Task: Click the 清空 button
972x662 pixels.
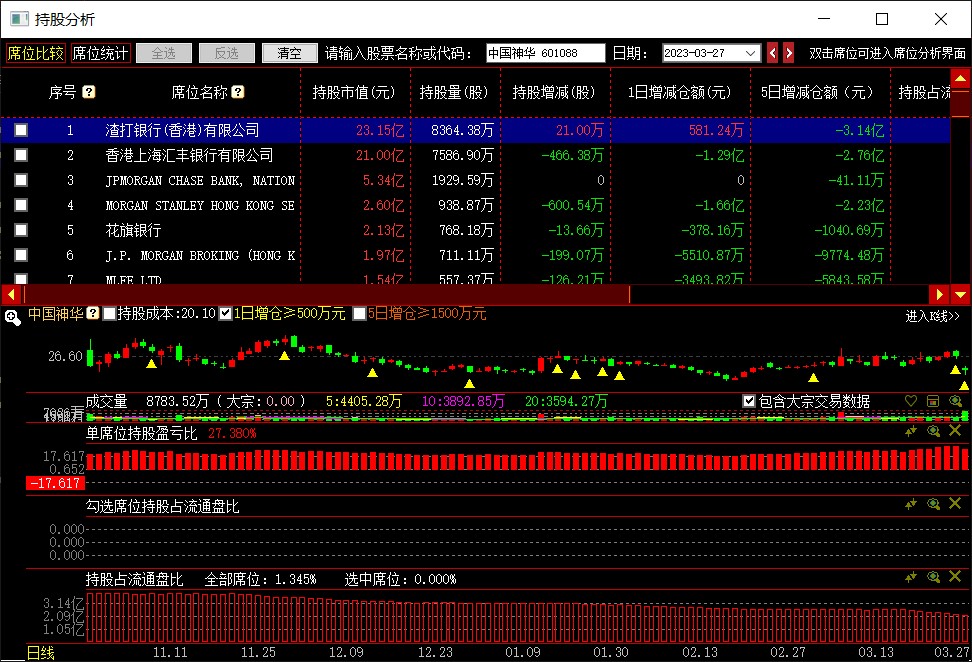Action: pyautogui.click(x=289, y=53)
